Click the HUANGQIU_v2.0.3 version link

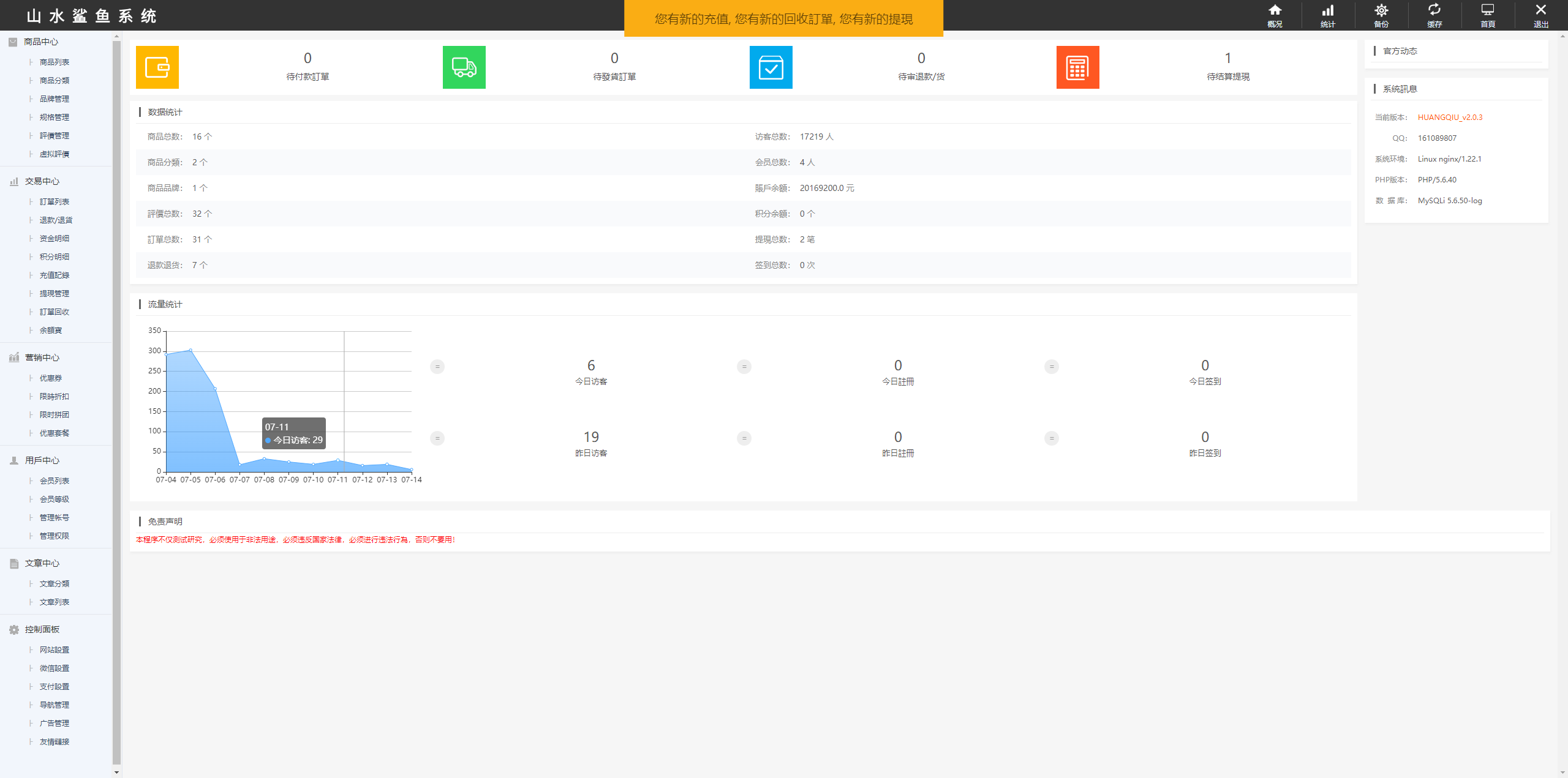click(1450, 117)
